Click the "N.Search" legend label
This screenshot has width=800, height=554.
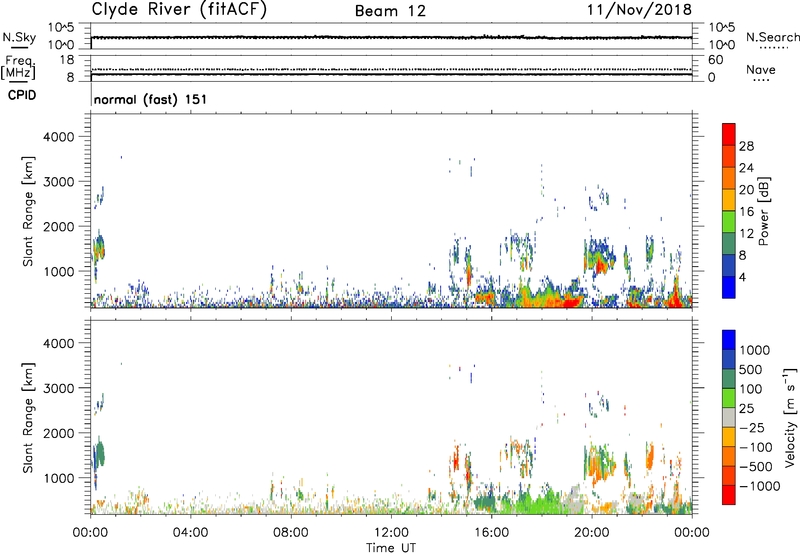point(772,37)
